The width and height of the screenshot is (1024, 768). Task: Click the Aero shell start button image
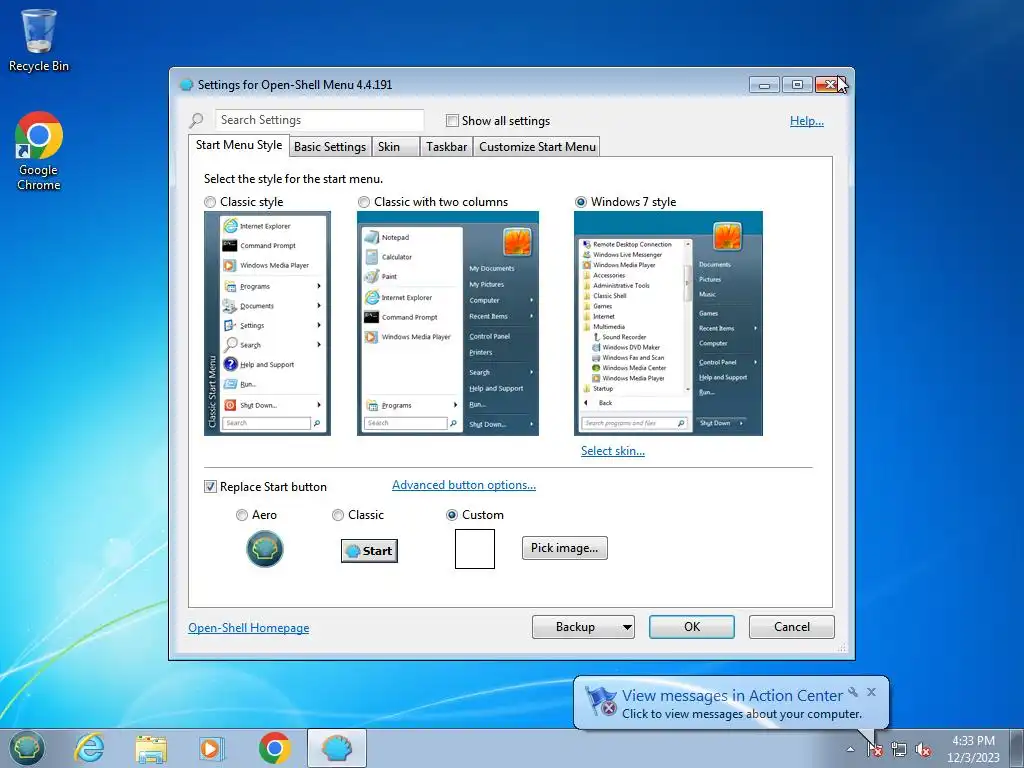pyautogui.click(x=264, y=549)
